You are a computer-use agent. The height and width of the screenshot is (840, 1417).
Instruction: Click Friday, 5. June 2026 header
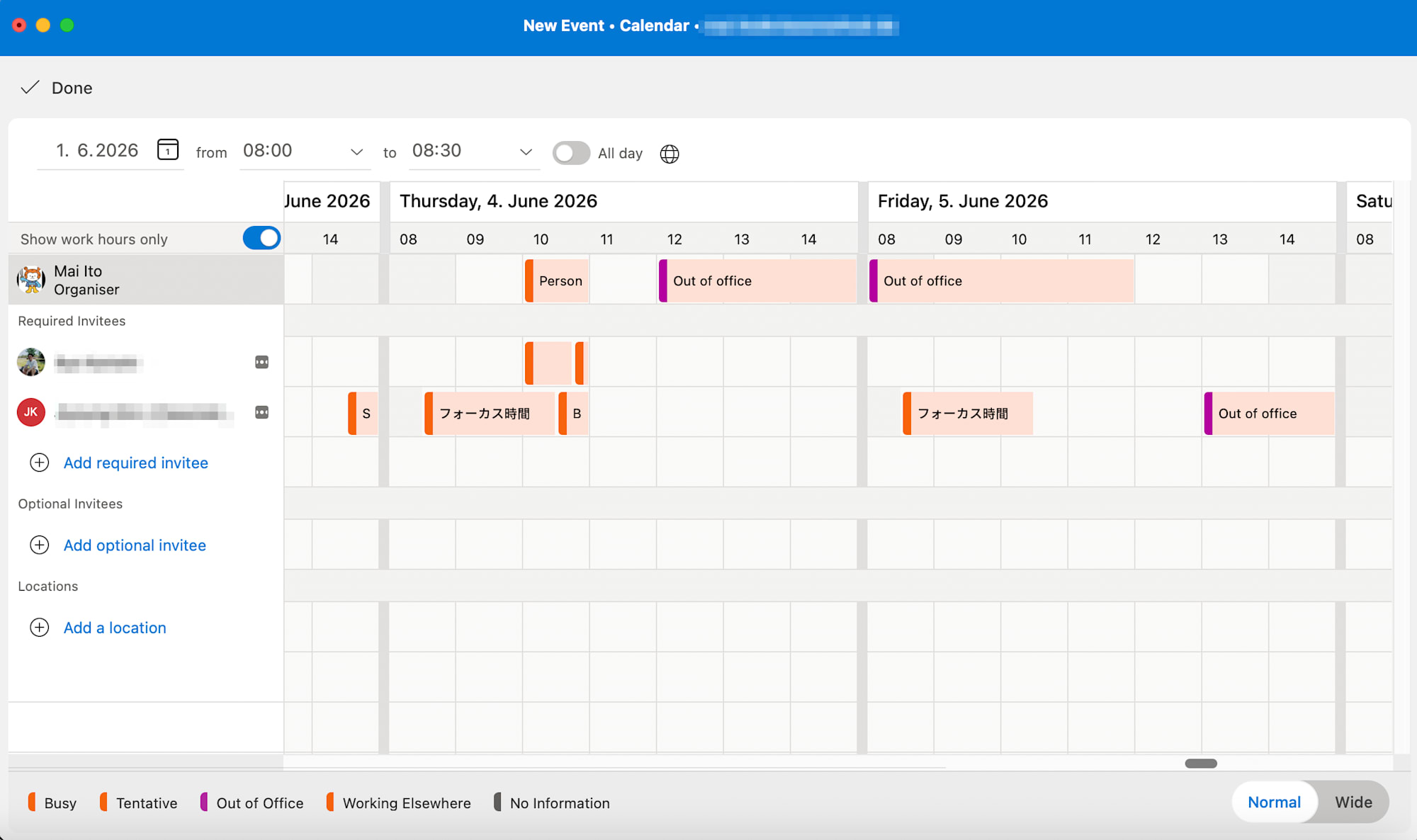[963, 201]
